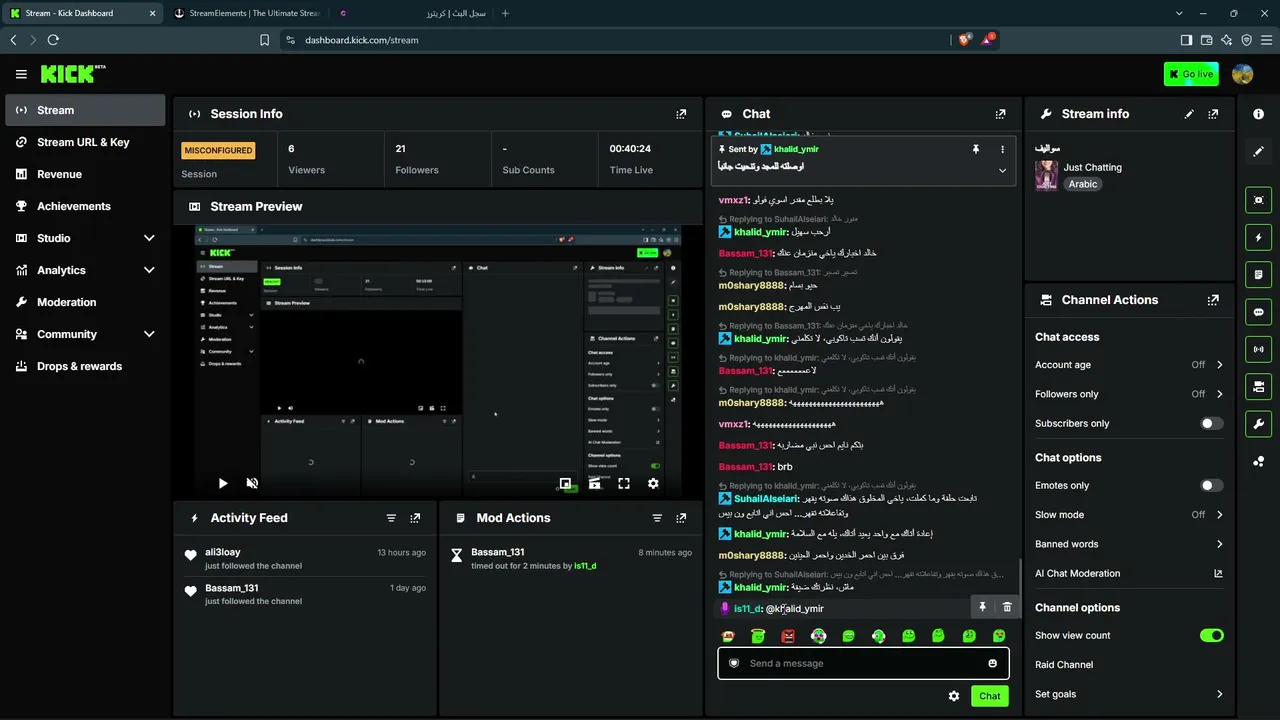
Task: Click the chat bubble icon in right sidebar
Action: coord(1258,312)
